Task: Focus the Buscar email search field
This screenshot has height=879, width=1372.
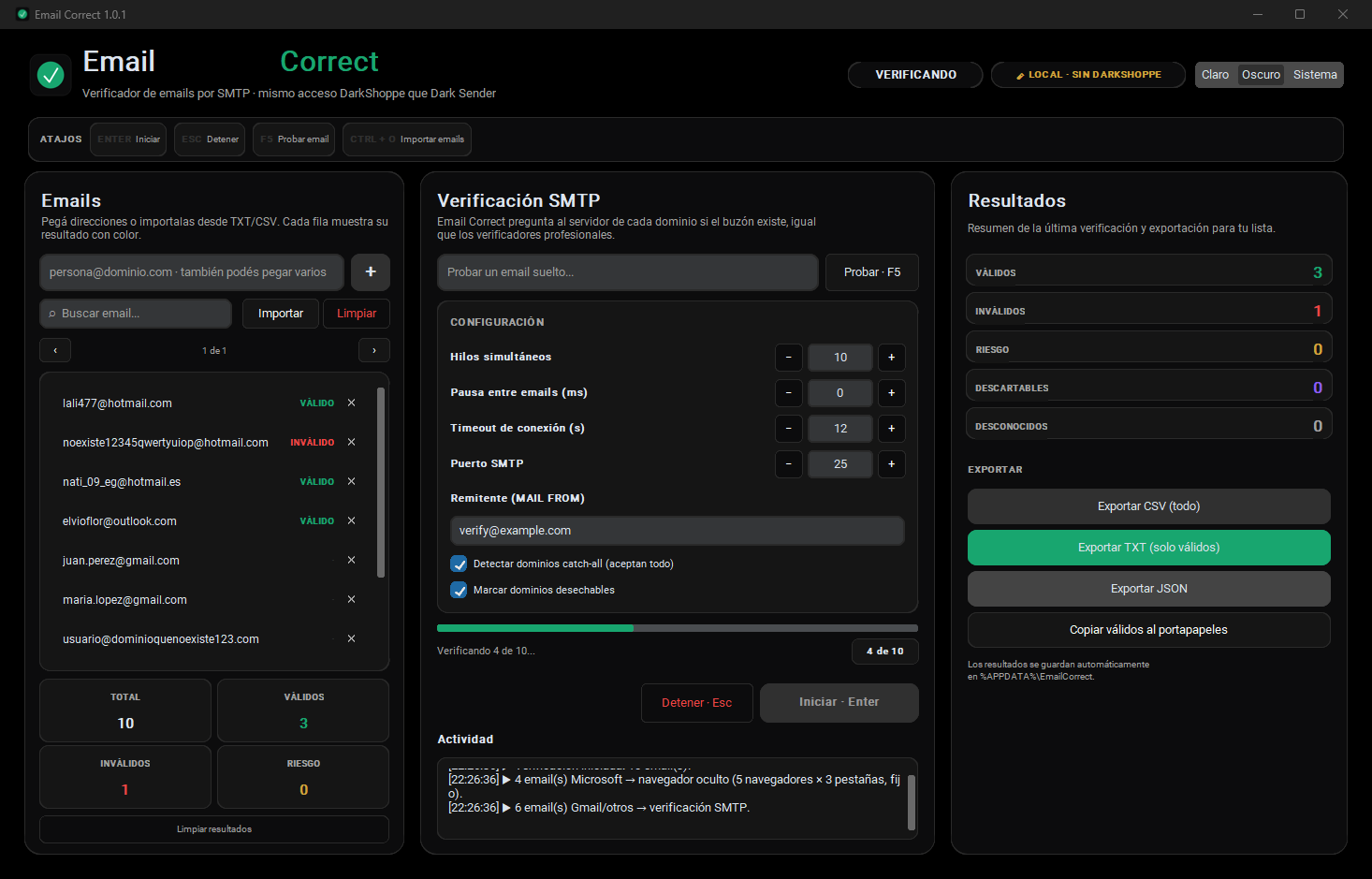Action: [136, 314]
